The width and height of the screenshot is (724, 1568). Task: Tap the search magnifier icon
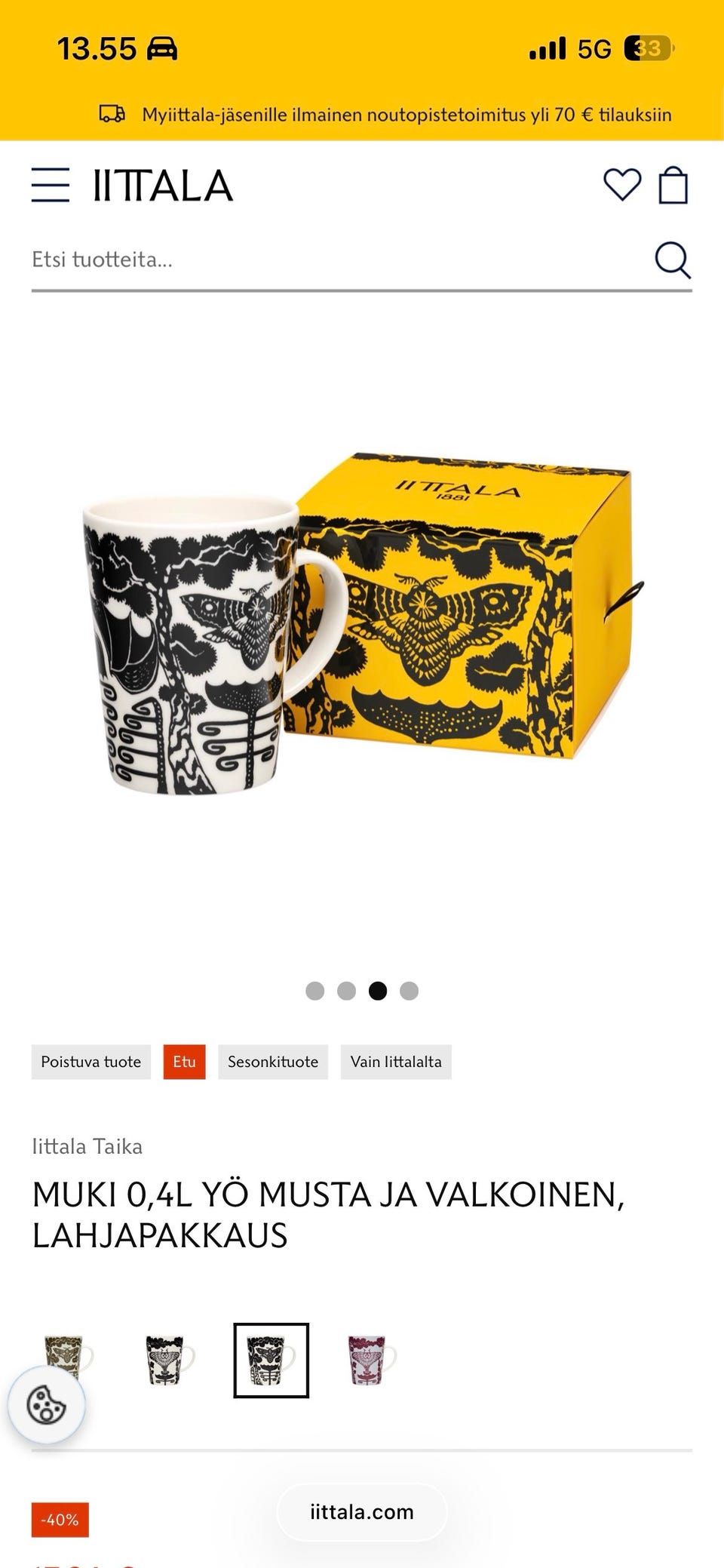673,260
